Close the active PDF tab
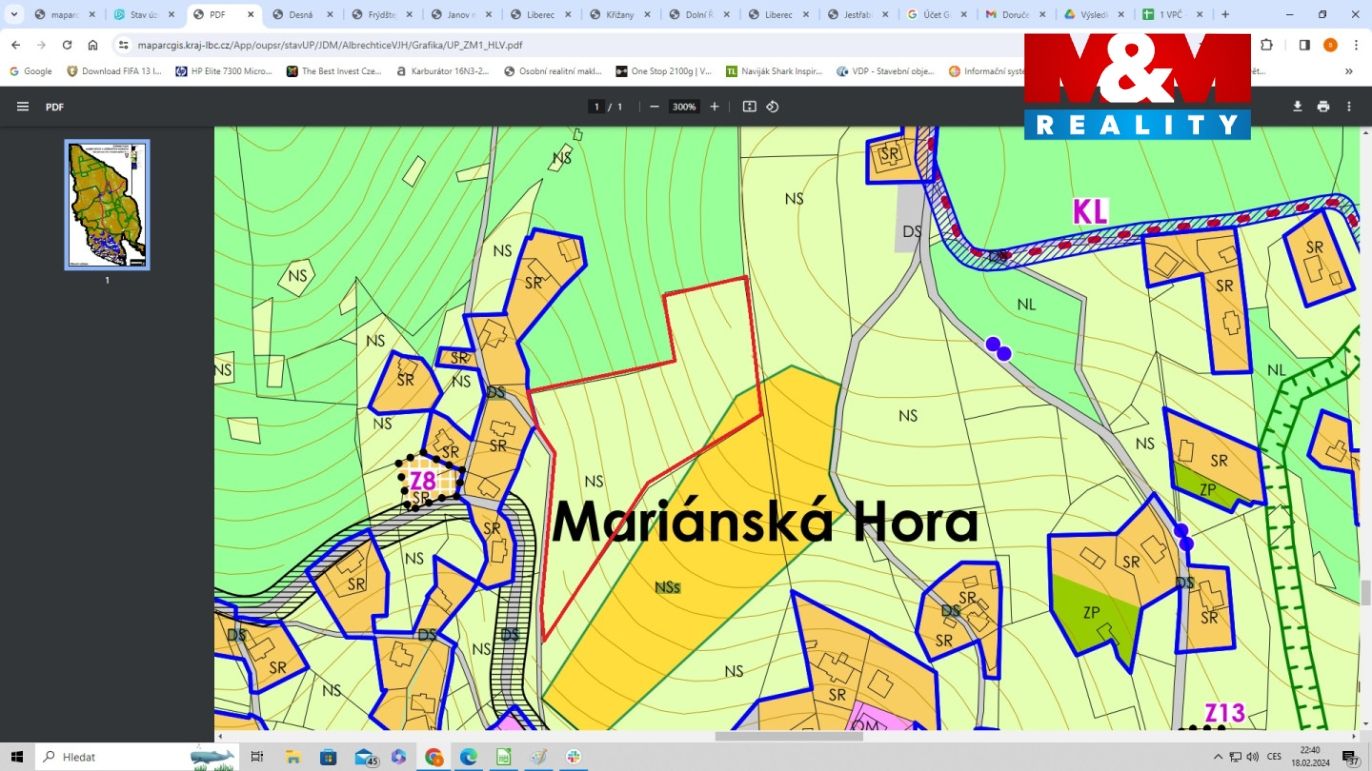Image resolution: width=1372 pixels, height=771 pixels. [x=251, y=15]
